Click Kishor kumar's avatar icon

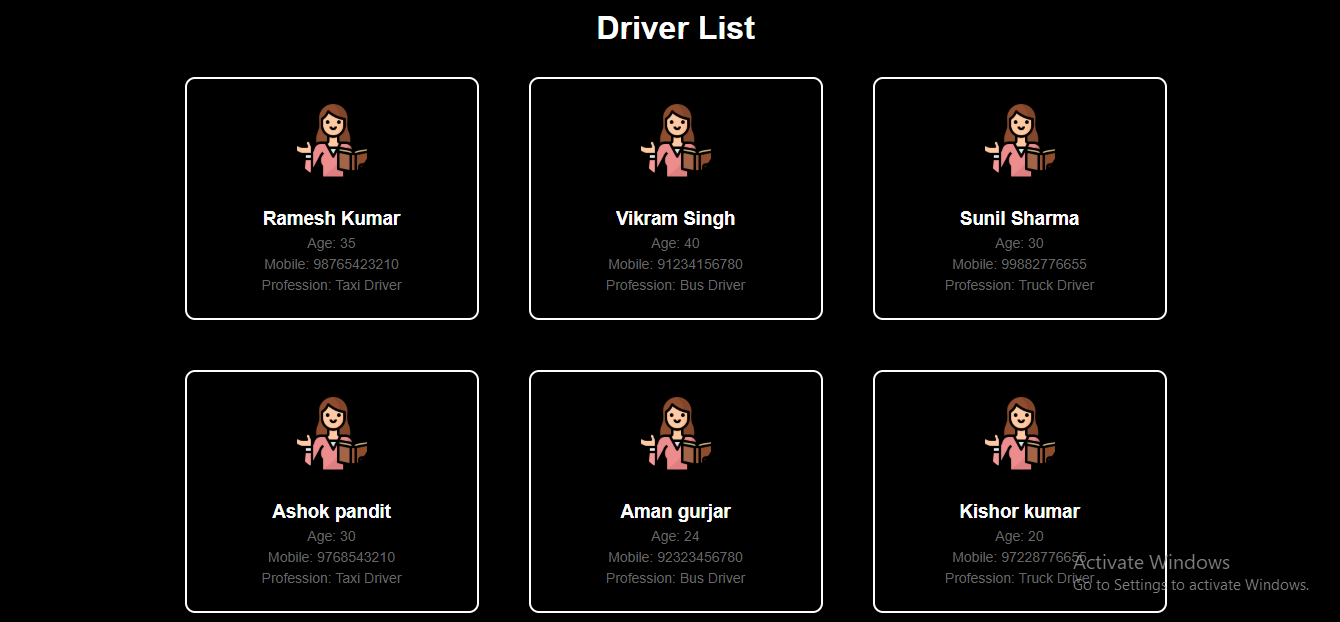point(1020,434)
